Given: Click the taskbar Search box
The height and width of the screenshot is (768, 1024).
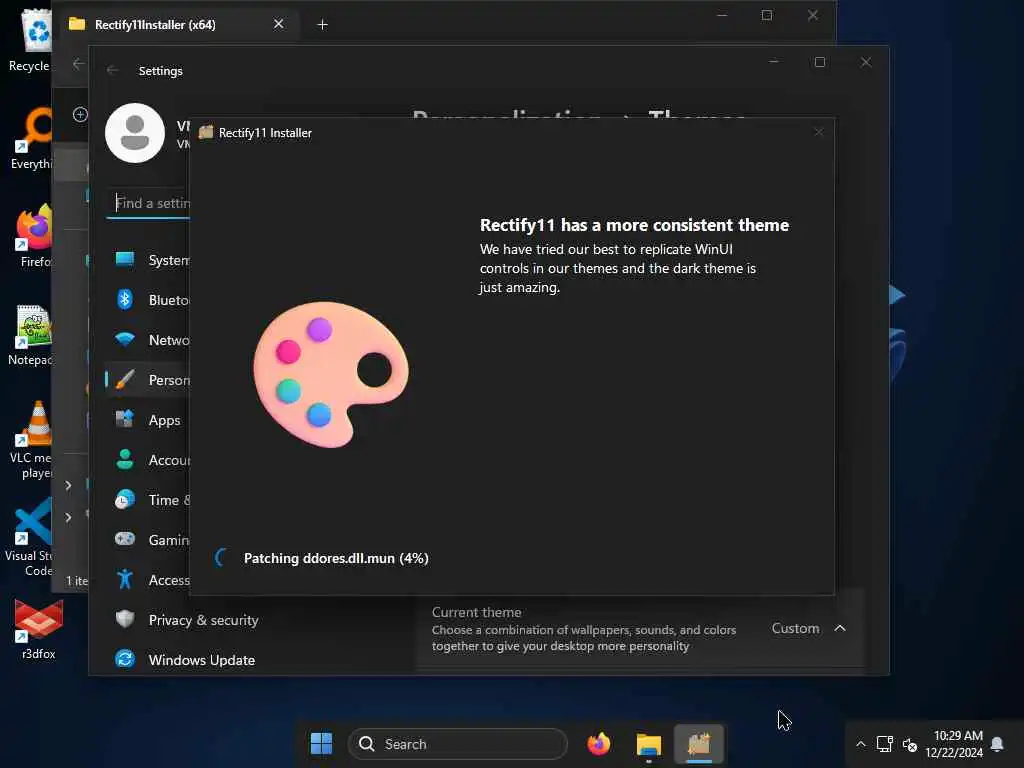Looking at the screenshot, I should click(x=458, y=744).
